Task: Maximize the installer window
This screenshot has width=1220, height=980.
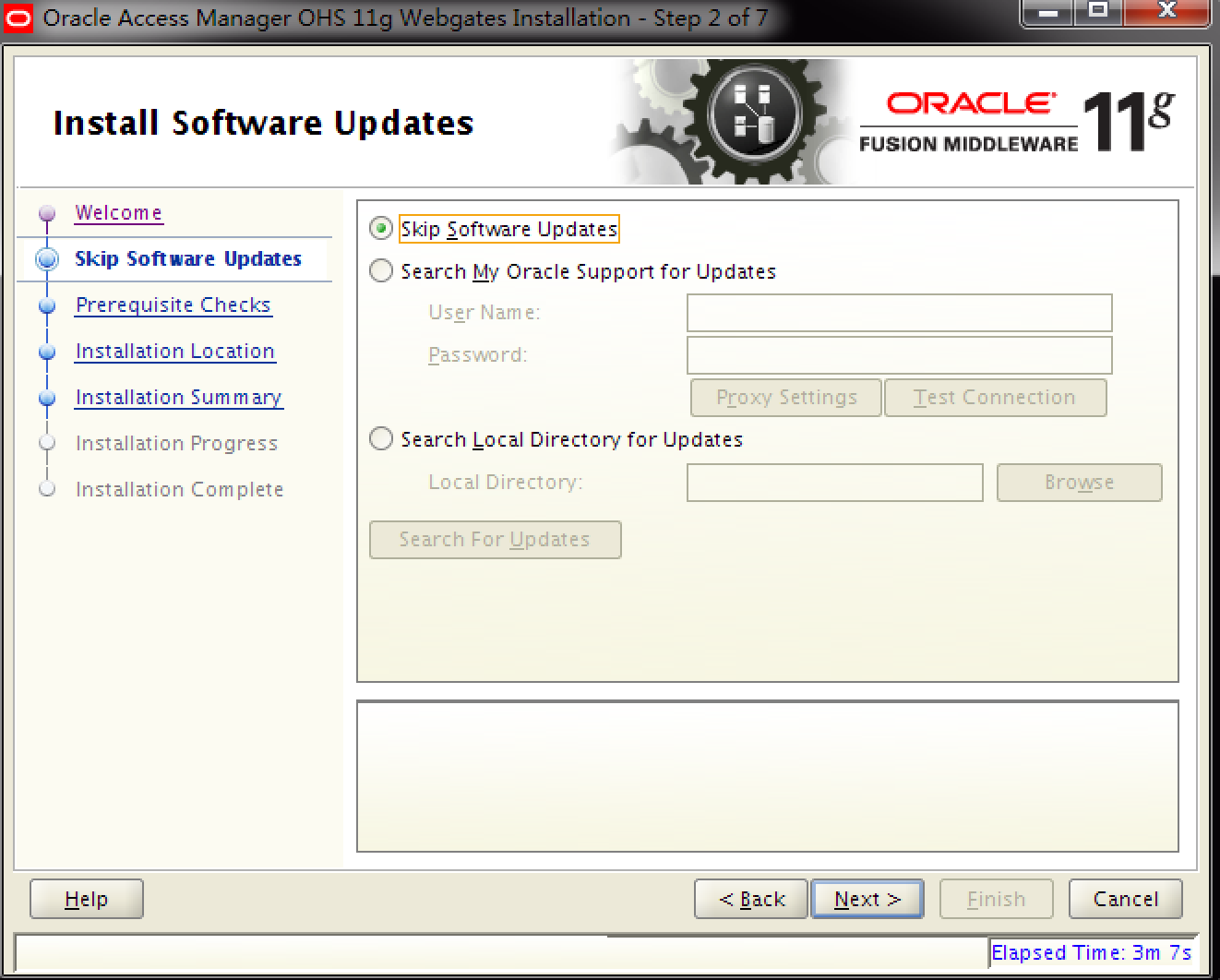Action: 1098,13
